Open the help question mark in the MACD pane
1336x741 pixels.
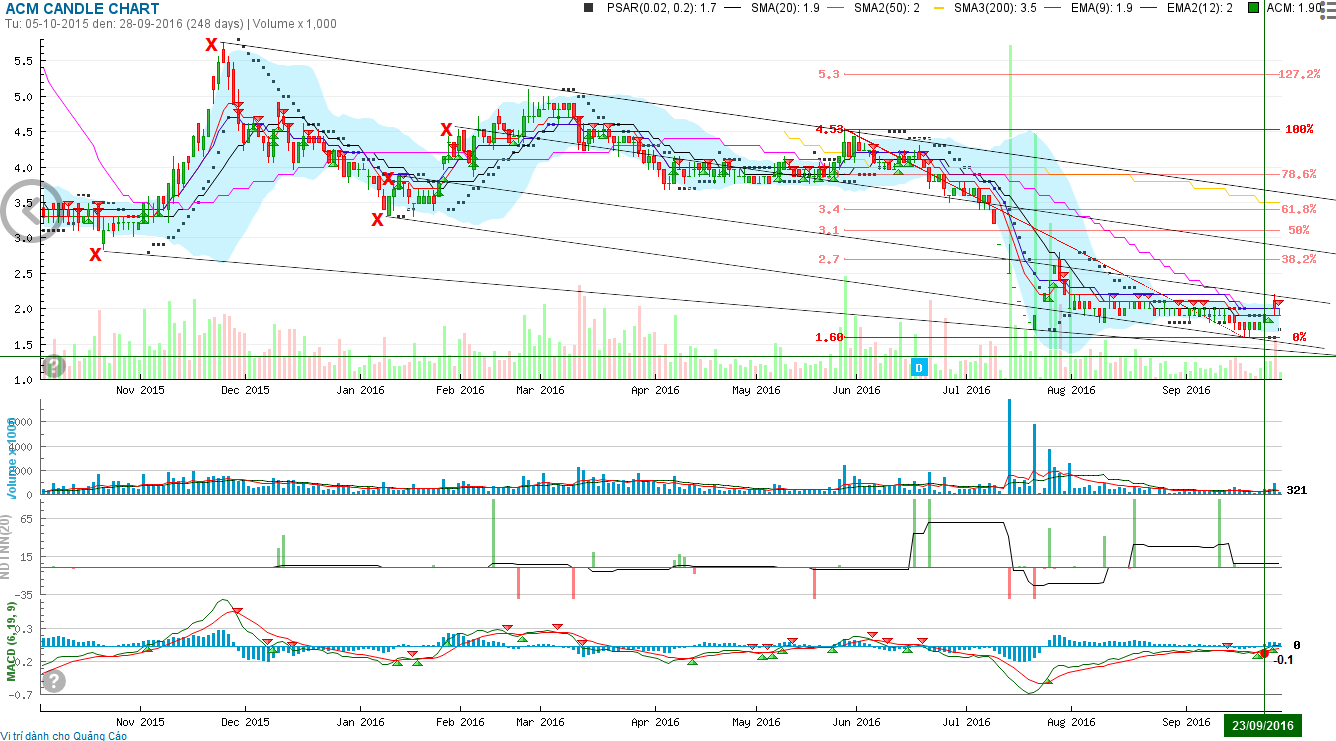pos(54,681)
